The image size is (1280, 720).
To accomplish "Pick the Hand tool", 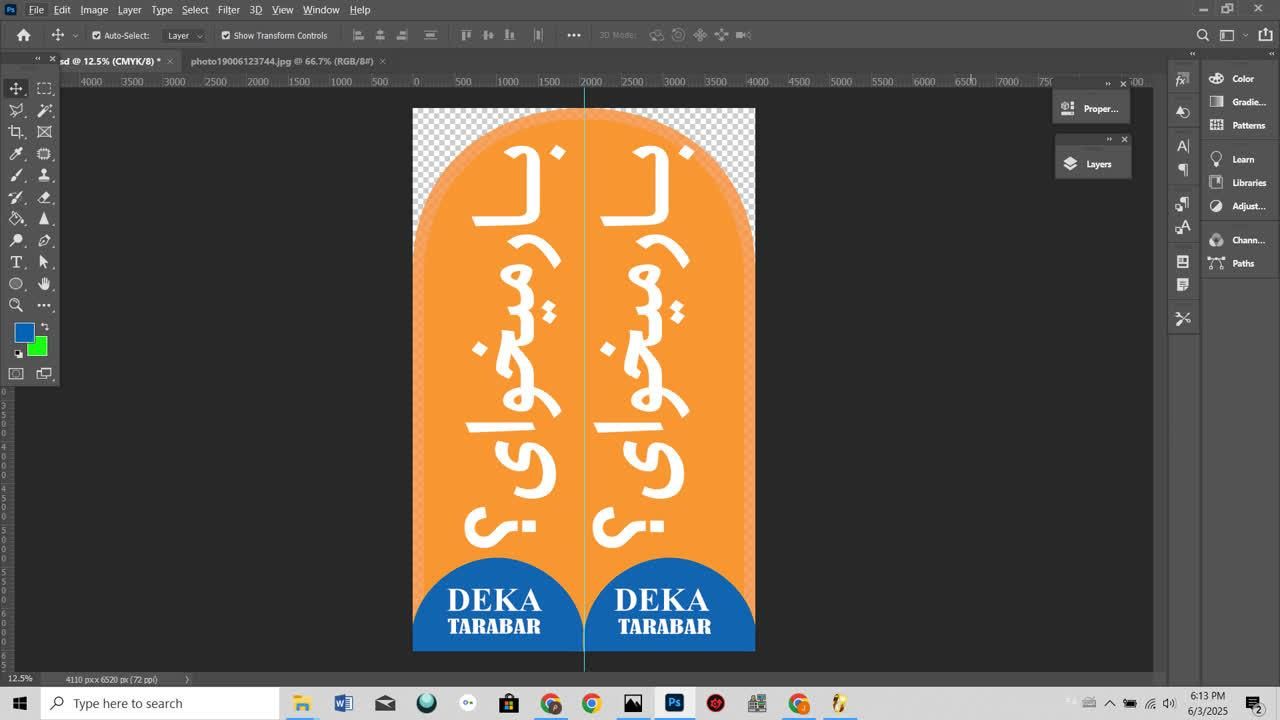I will pos(44,284).
